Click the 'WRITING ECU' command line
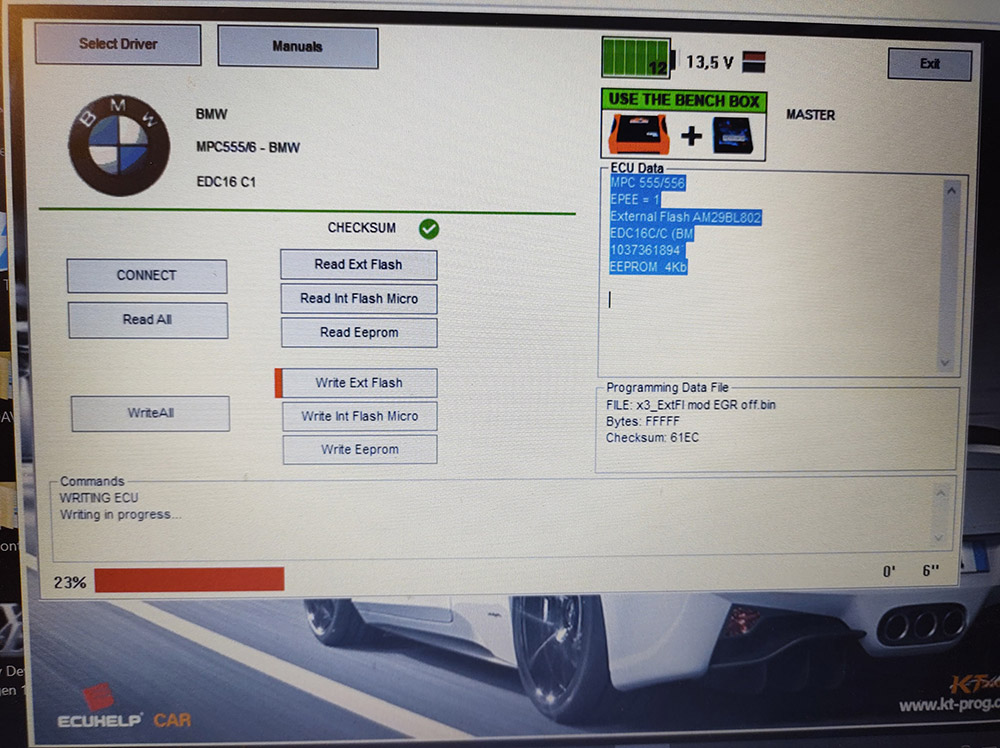1000x748 pixels. (x=99, y=497)
